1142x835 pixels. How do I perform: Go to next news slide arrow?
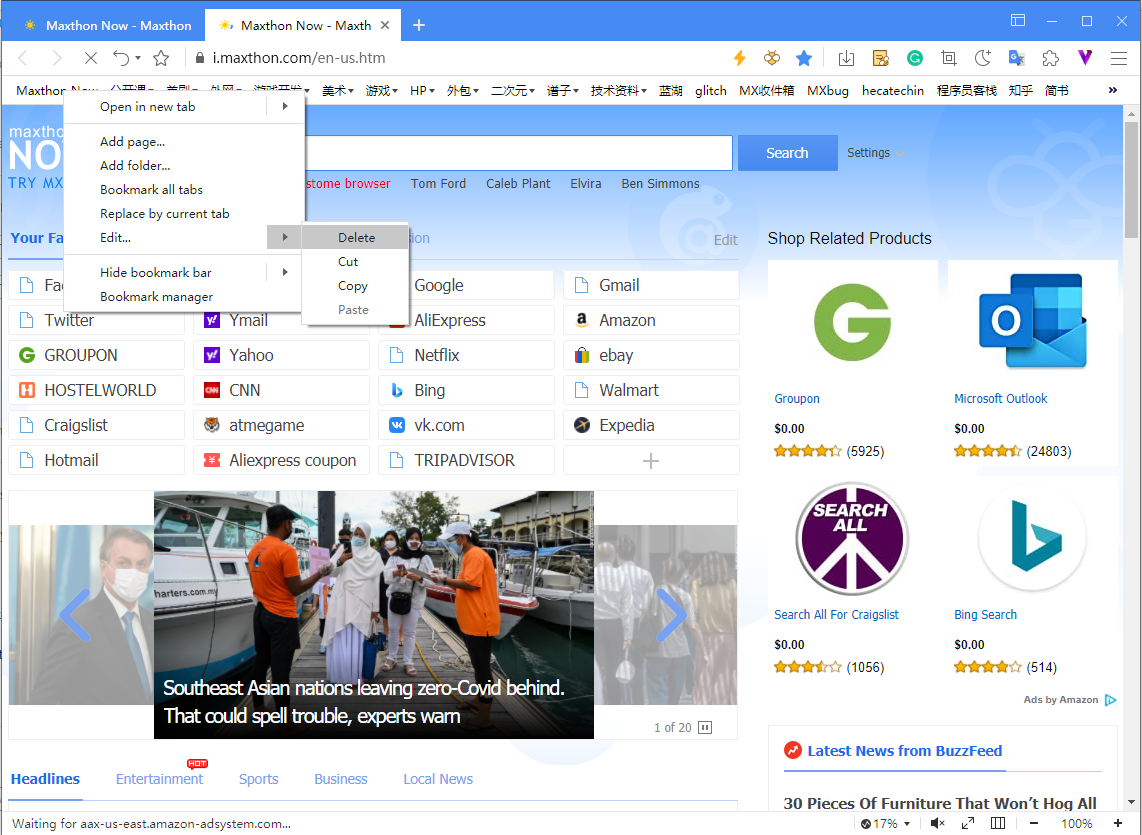click(x=671, y=615)
